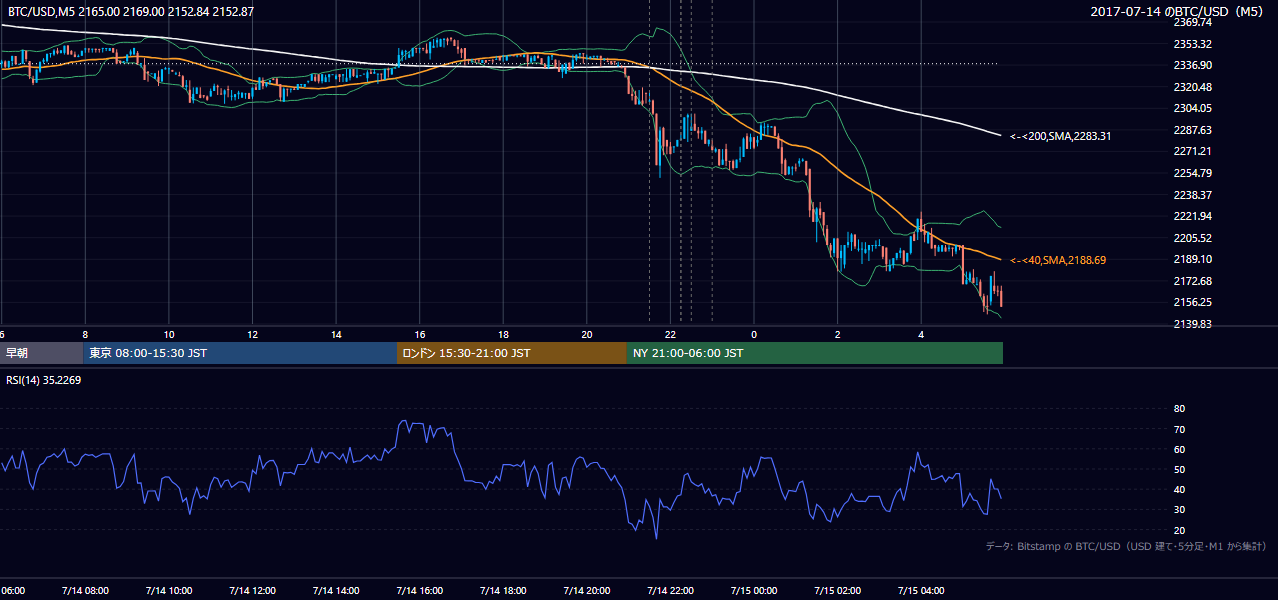Click the bottom time label 7/15 00:00
Image resolution: width=1278 pixels, height=600 pixels.
coord(753,591)
